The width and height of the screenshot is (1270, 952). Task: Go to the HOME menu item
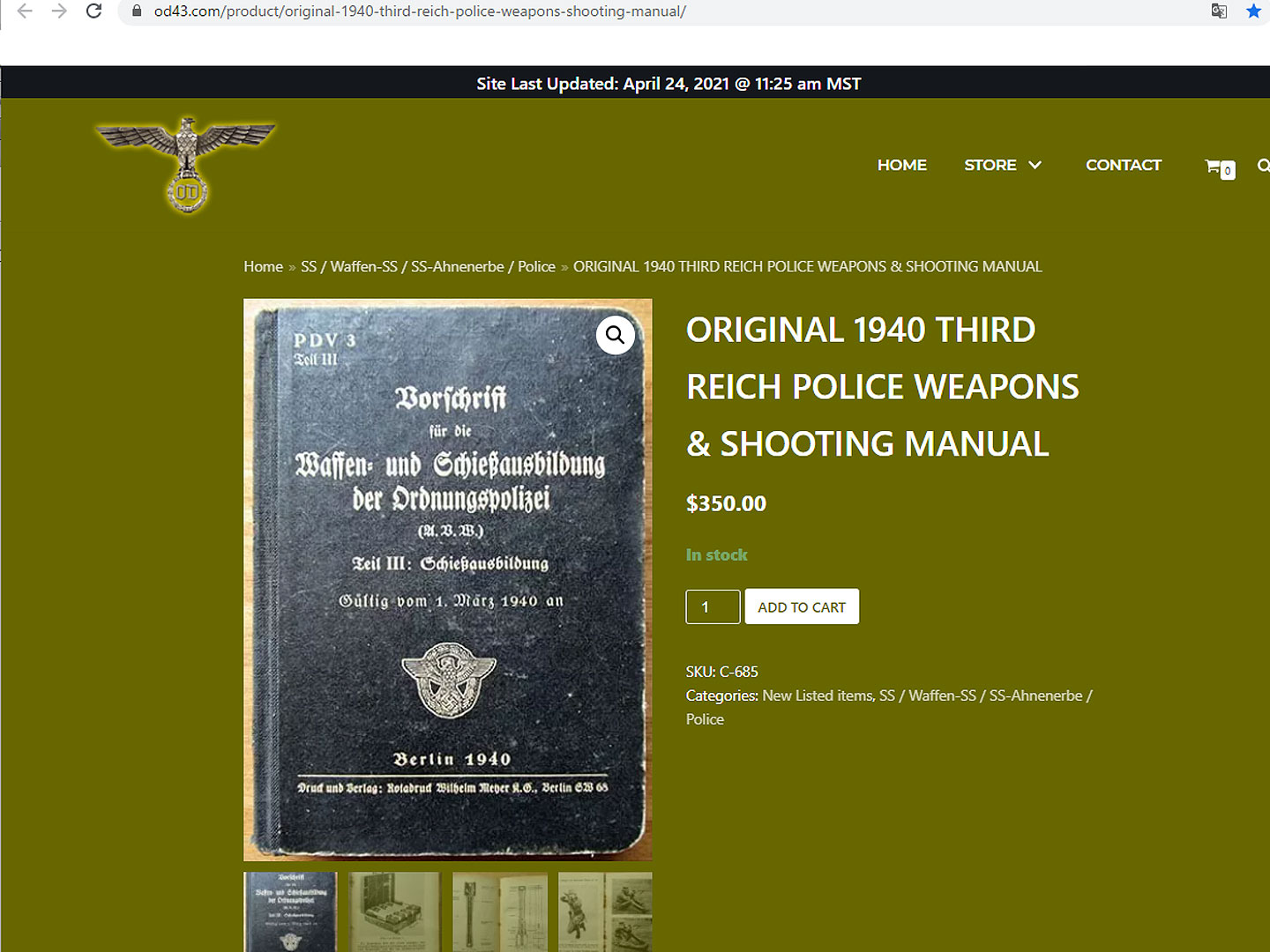tap(901, 165)
